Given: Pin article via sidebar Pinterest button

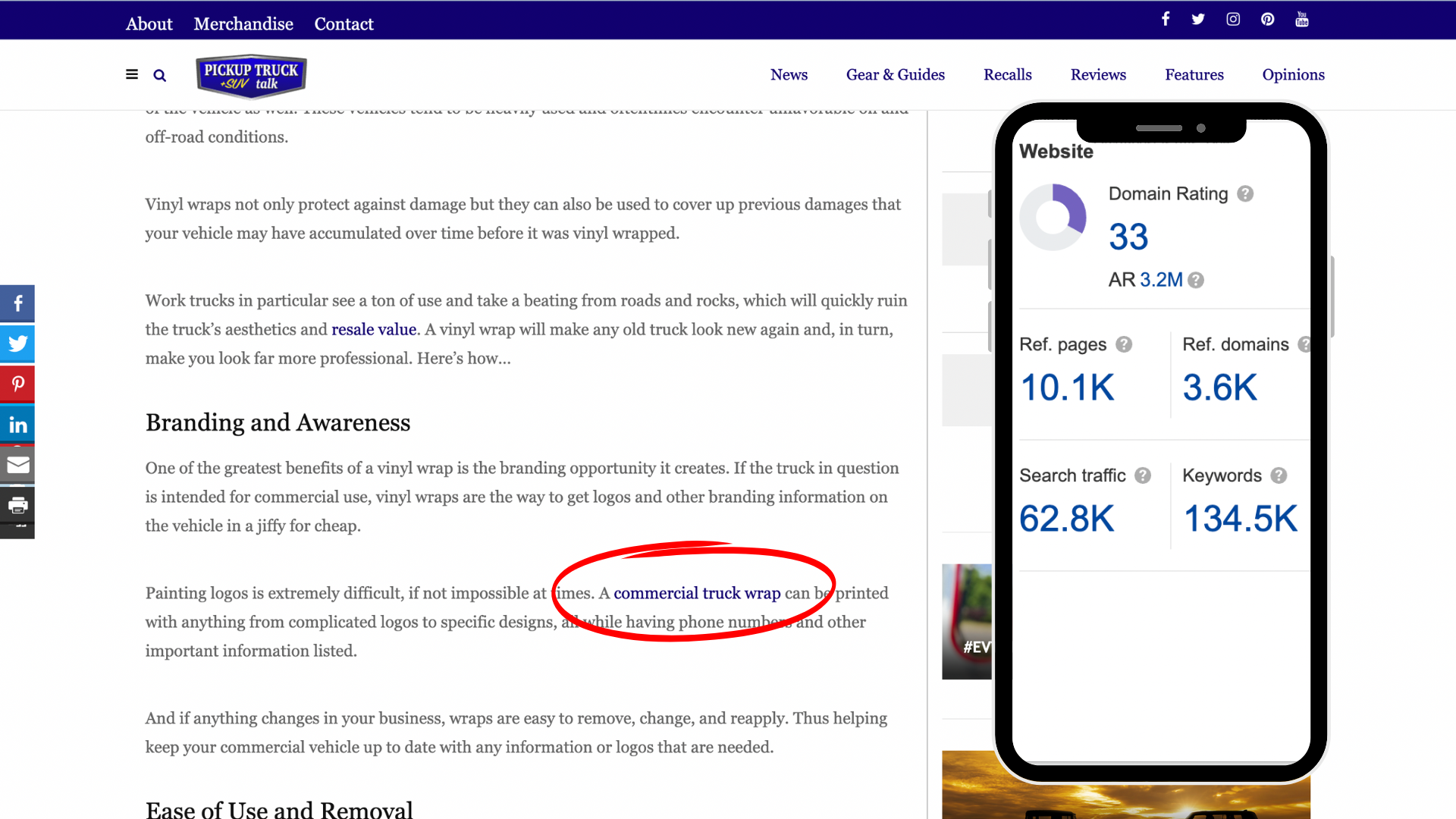Looking at the screenshot, I should [17, 384].
